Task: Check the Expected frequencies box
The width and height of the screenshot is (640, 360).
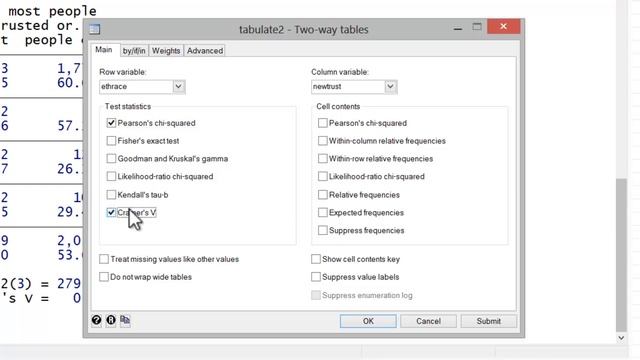Action: pos(322,213)
